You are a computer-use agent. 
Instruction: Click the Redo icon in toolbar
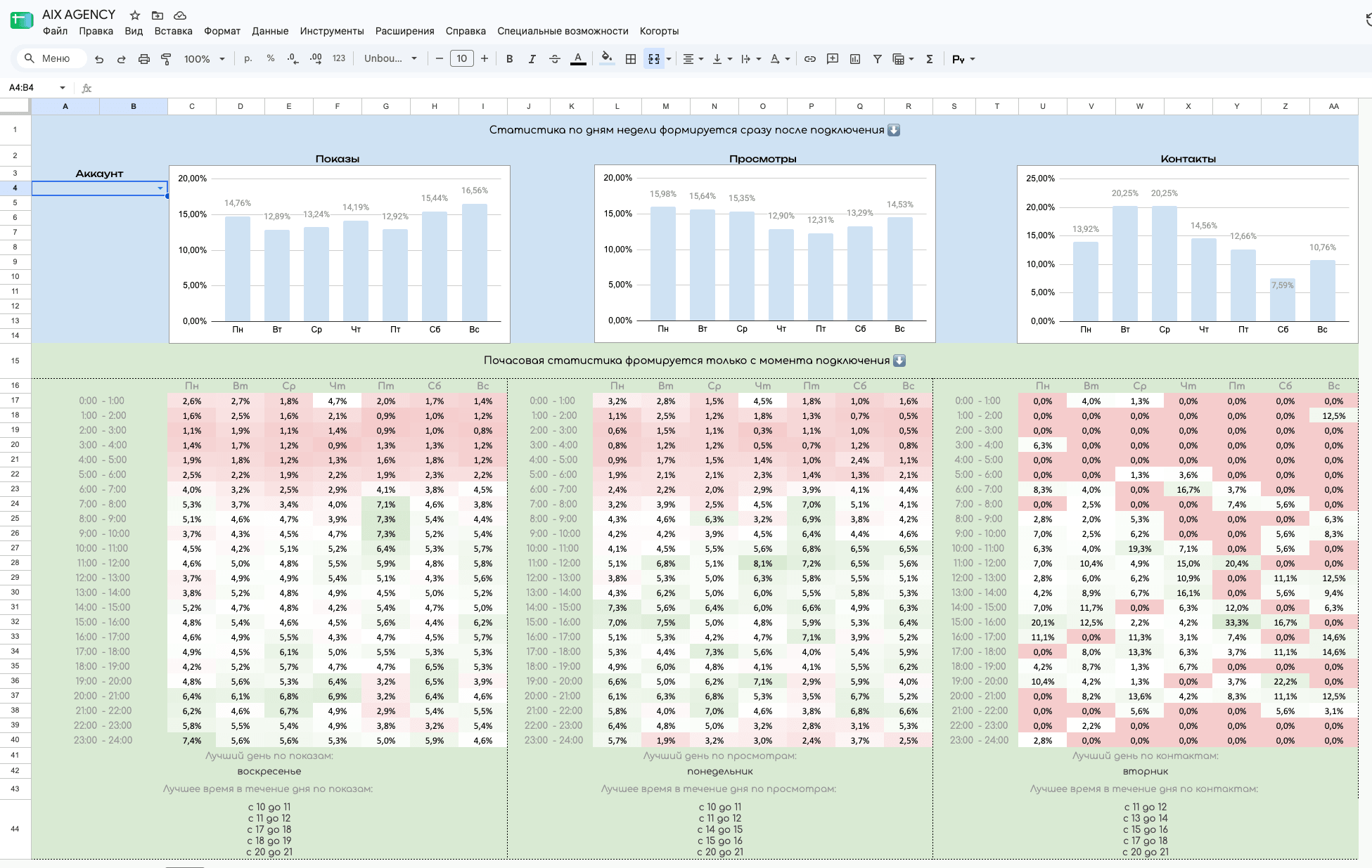point(121,59)
